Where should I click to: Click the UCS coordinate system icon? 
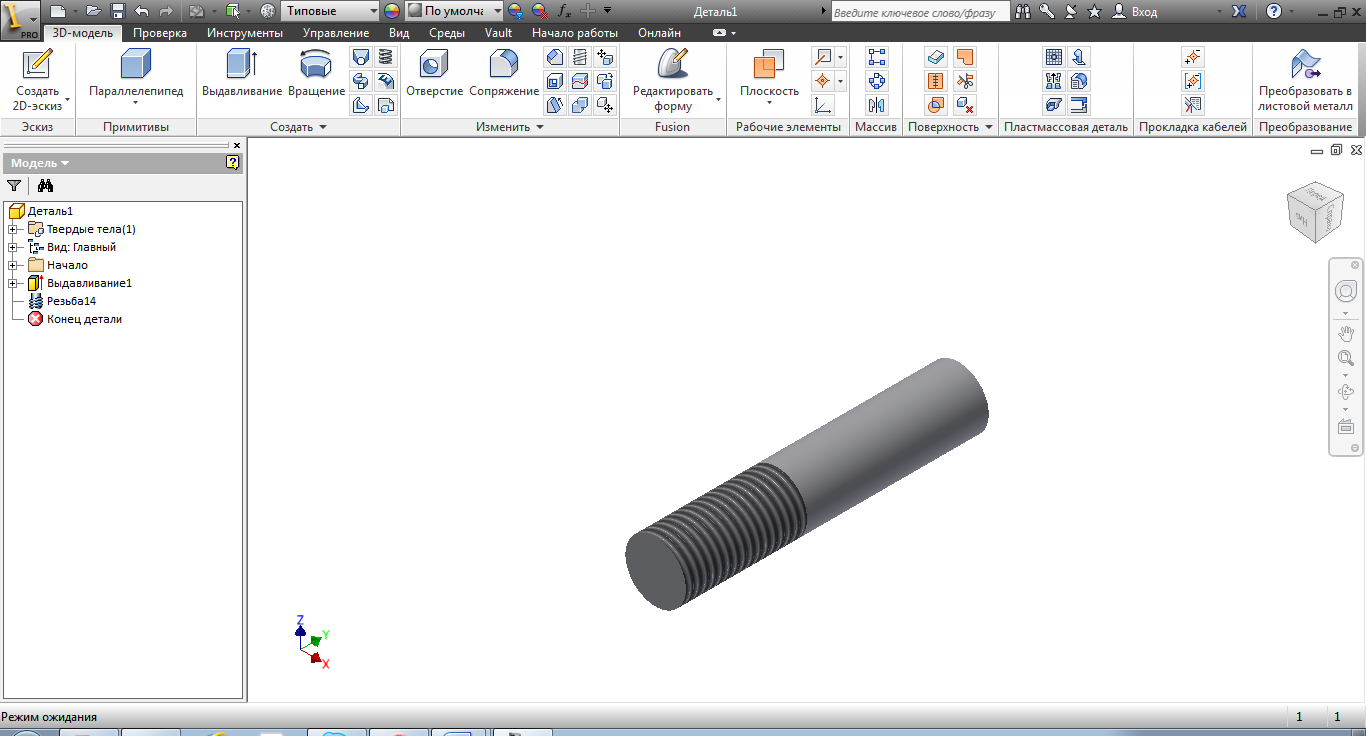(822, 105)
